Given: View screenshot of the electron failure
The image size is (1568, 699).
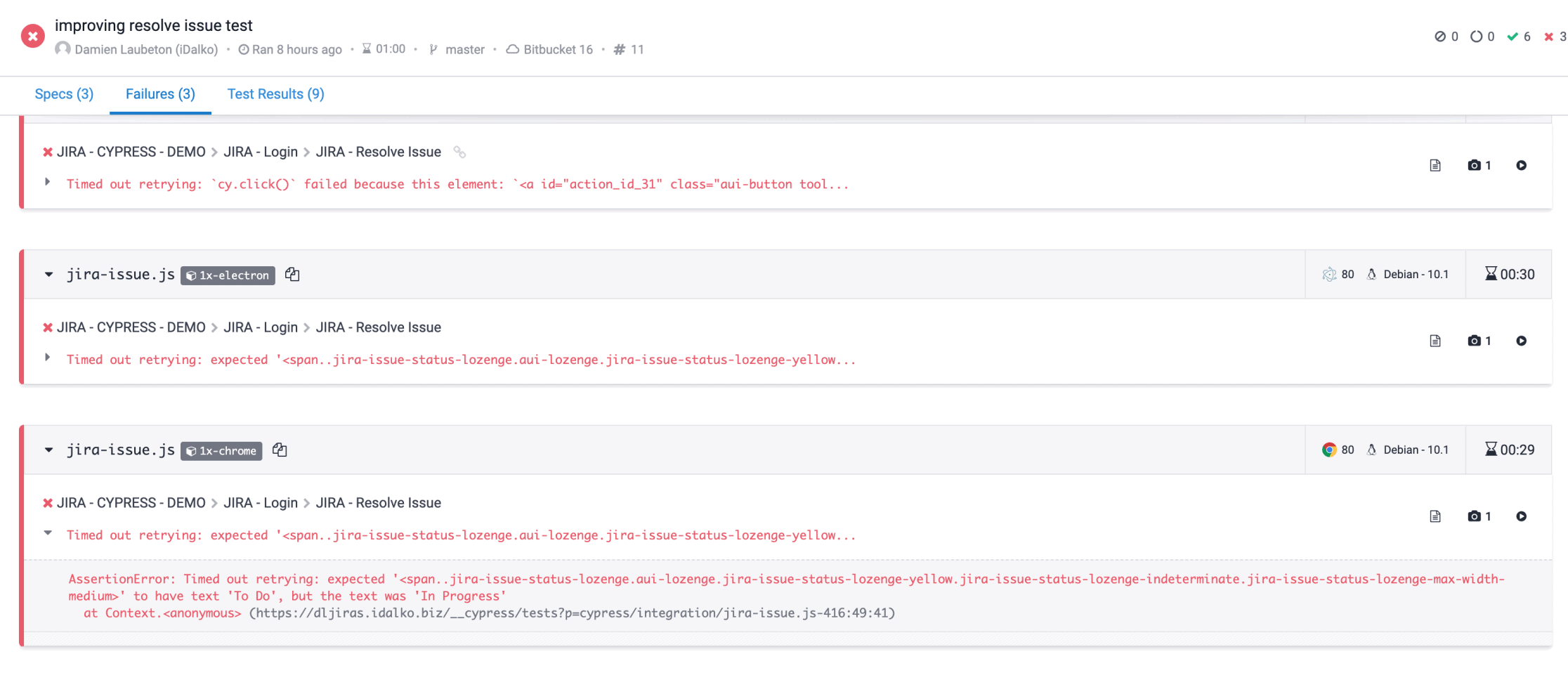Looking at the screenshot, I should pyautogui.click(x=1474, y=341).
